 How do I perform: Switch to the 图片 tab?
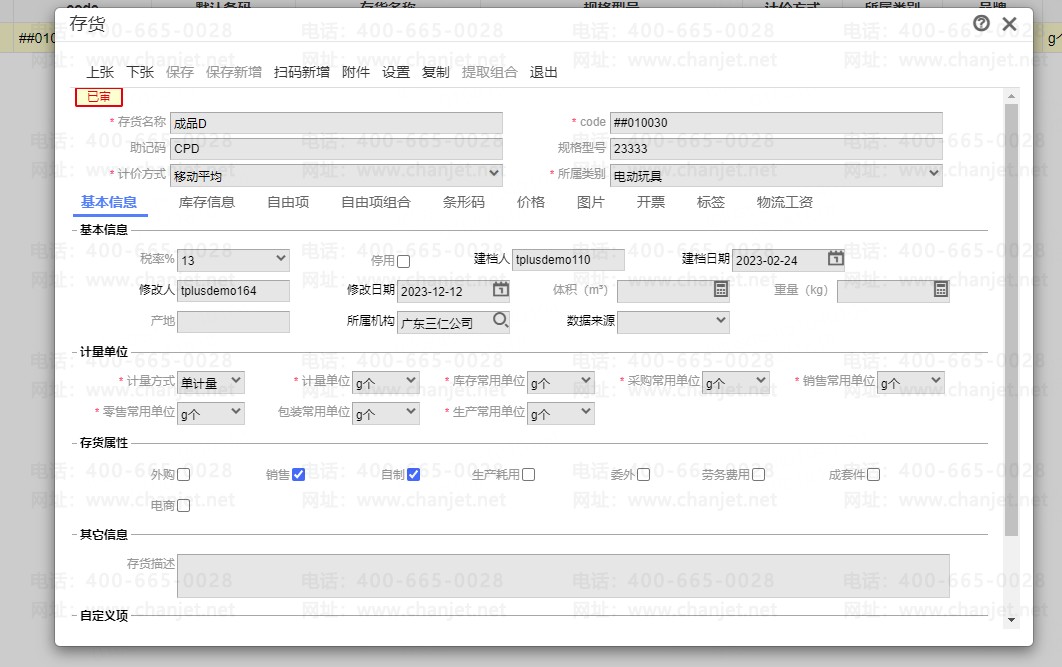tap(591, 202)
